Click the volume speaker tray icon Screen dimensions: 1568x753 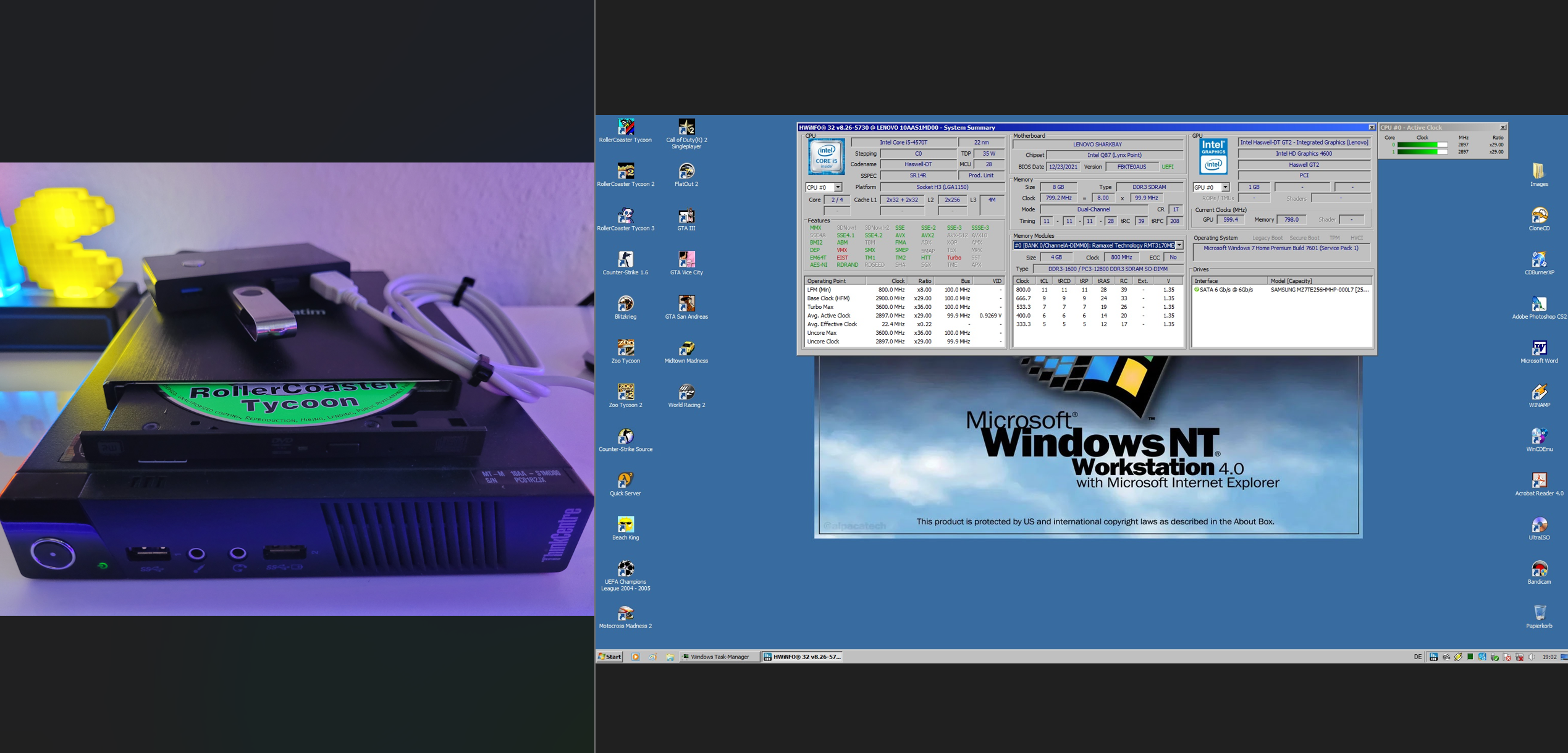coord(1532,657)
